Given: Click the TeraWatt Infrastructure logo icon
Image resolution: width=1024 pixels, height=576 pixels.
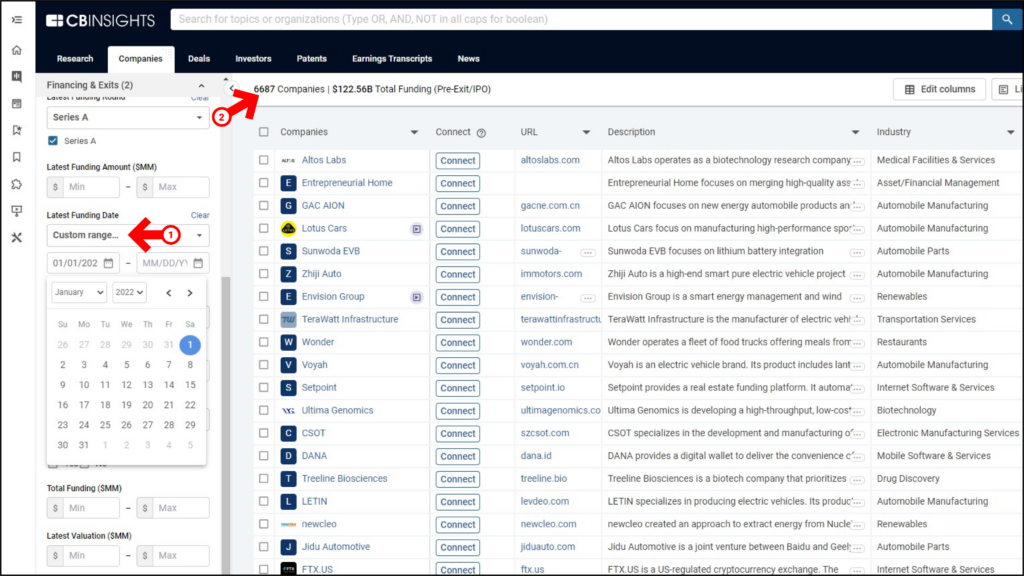Looking at the screenshot, I should [288, 319].
